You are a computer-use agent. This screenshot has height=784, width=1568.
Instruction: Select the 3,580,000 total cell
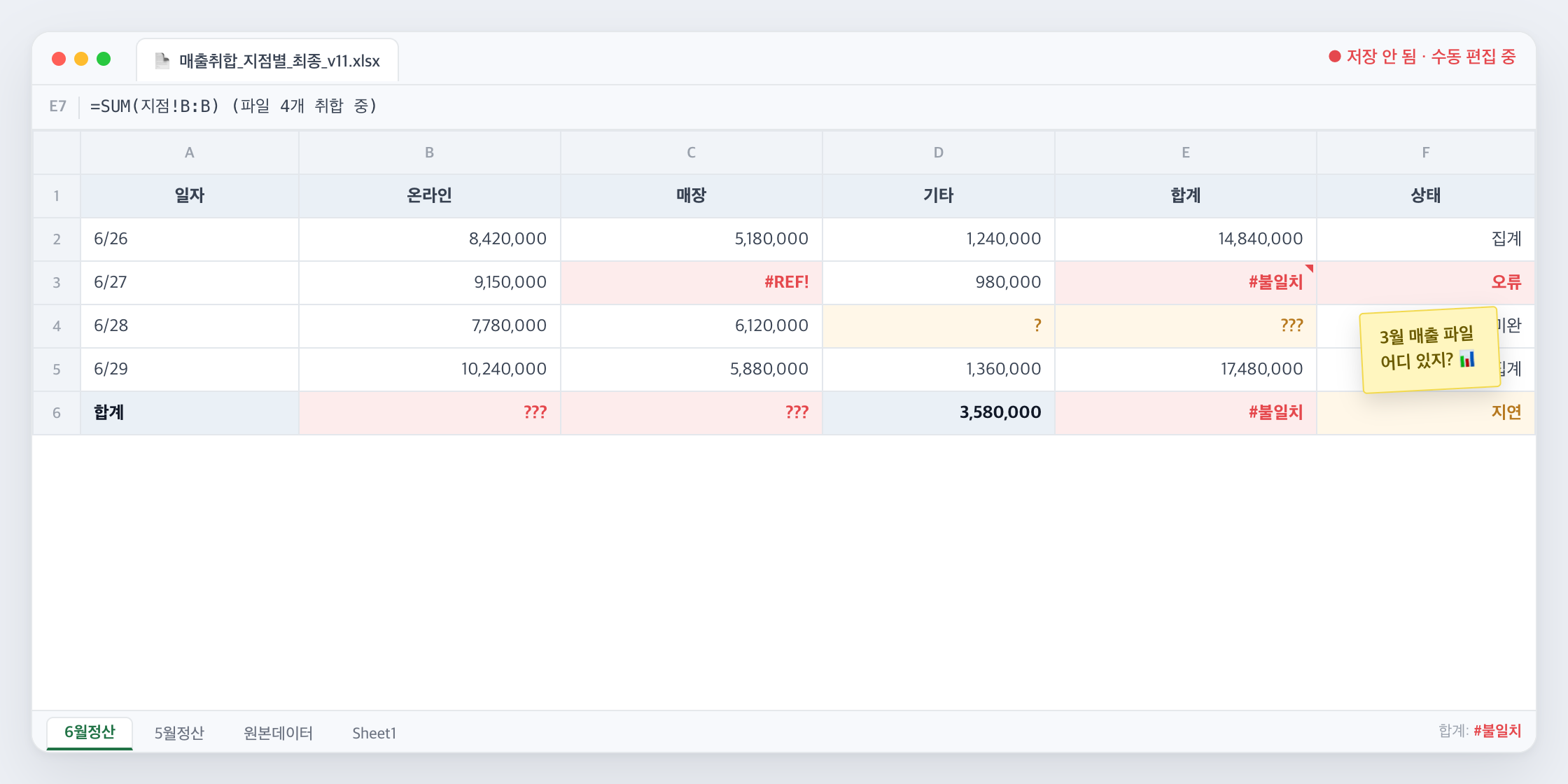(x=938, y=412)
